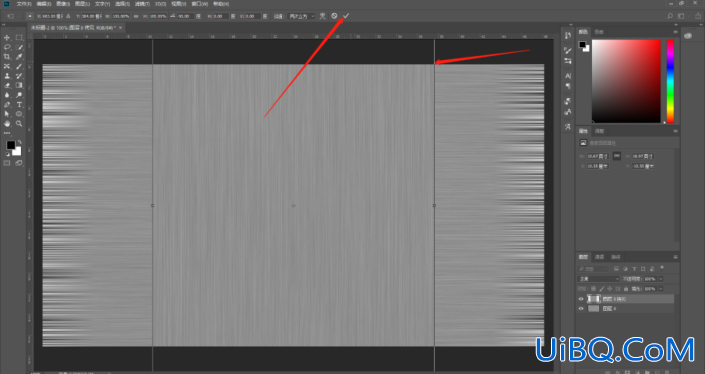This screenshot has width=705, height=374.
Task: Select the Spot Healing Brush tool
Action: pyautogui.click(x=7, y=67)
